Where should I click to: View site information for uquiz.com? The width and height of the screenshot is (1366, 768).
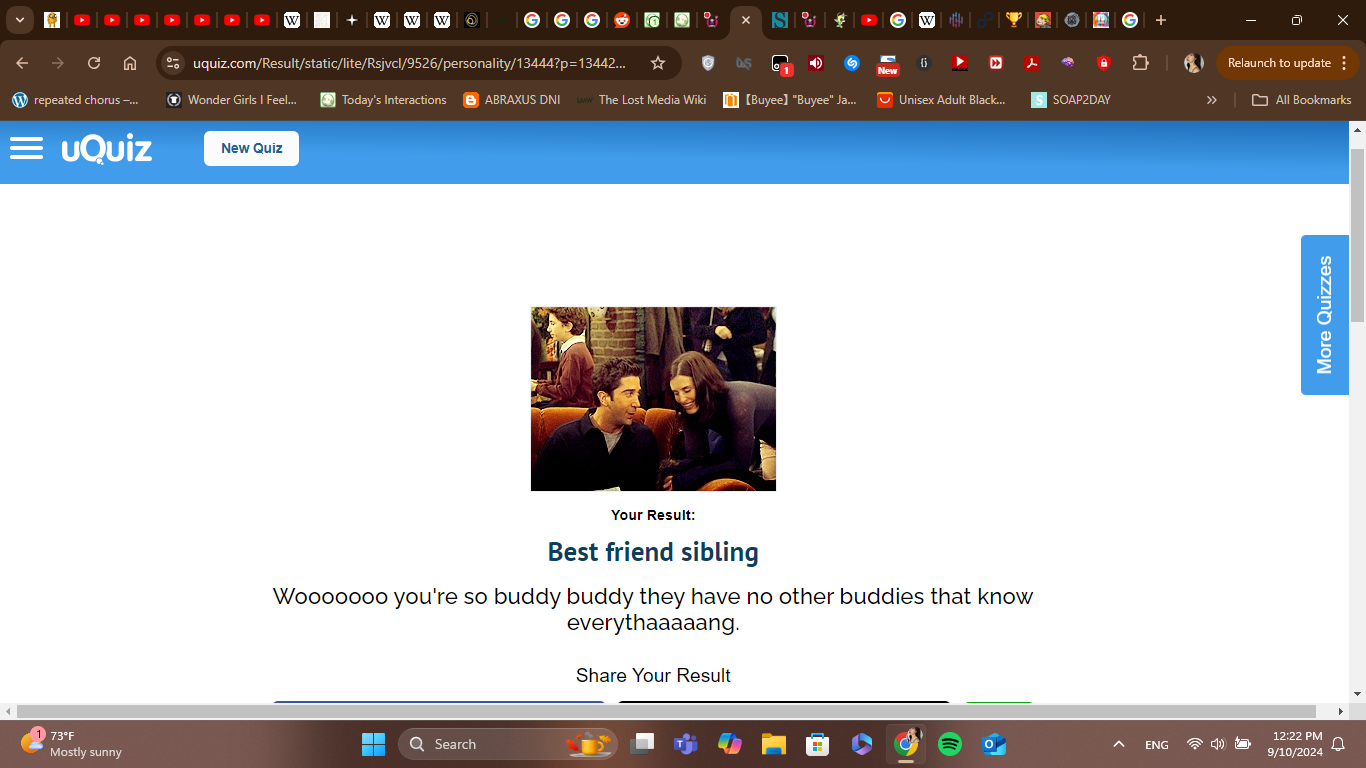(173, 63)
